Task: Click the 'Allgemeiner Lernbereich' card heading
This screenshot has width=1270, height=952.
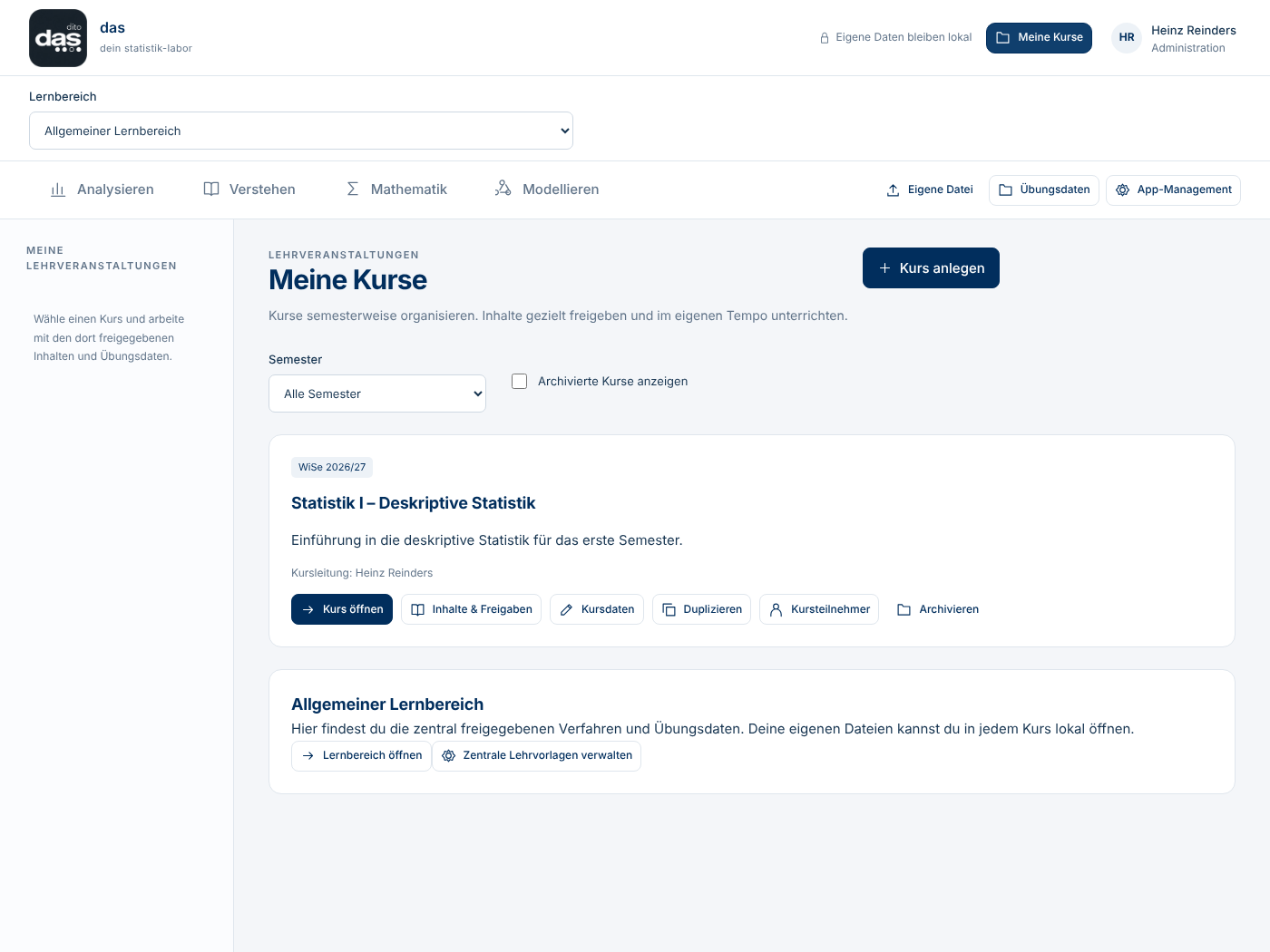Action: (387, 704)
